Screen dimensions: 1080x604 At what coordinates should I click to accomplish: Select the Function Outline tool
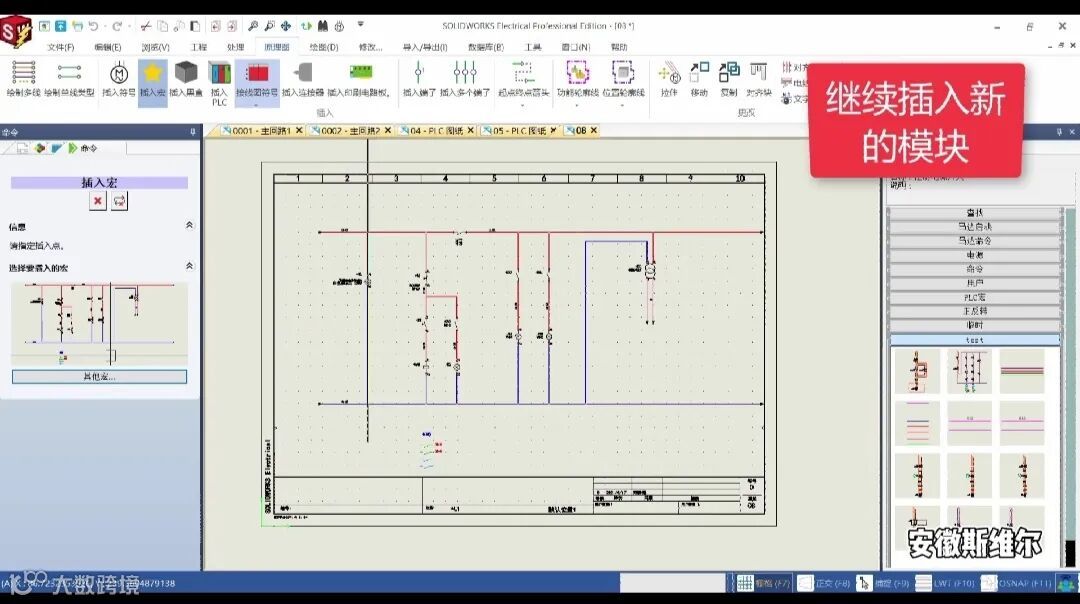(x=577, y=79)
